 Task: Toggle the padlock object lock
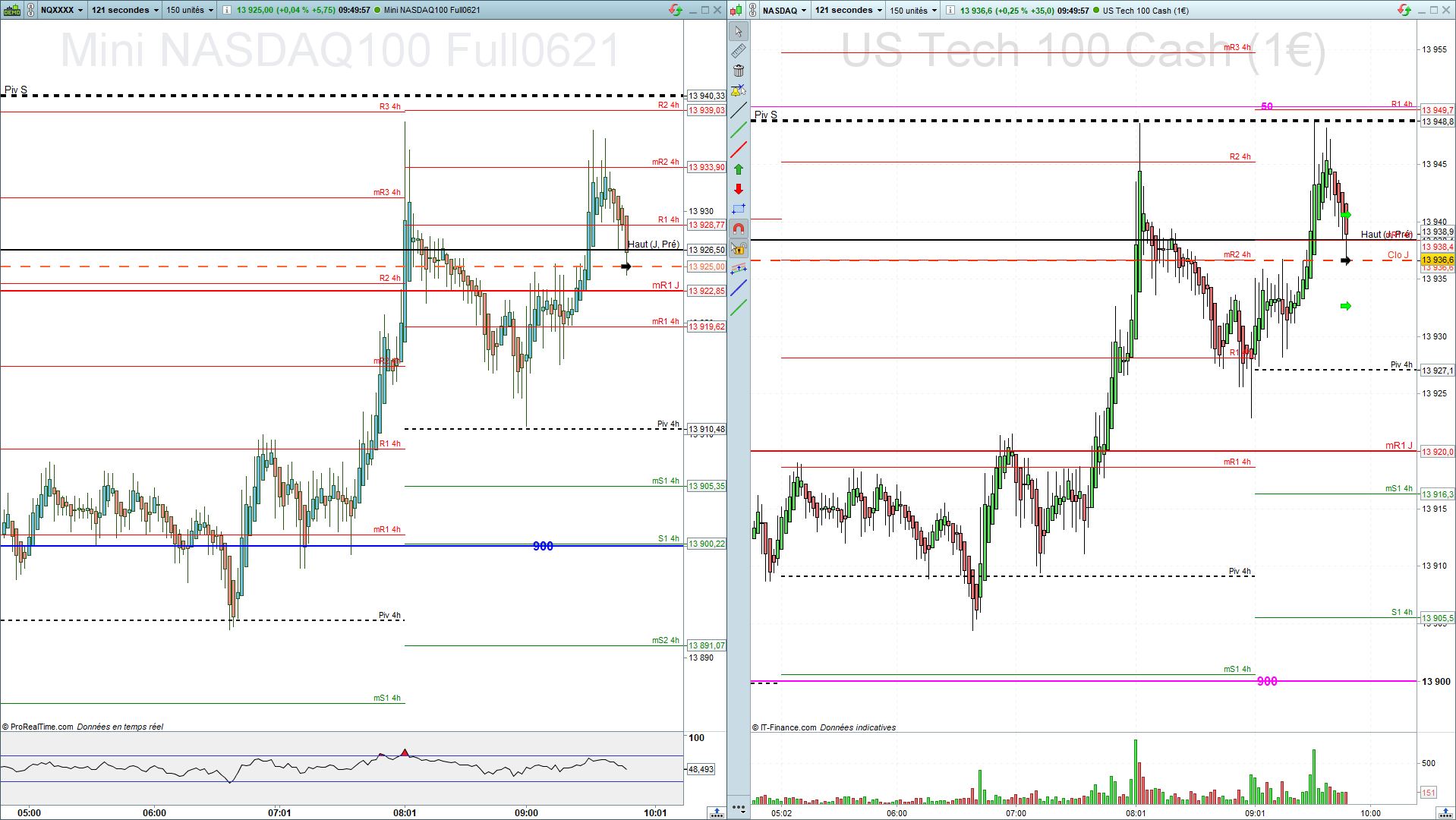738,248
